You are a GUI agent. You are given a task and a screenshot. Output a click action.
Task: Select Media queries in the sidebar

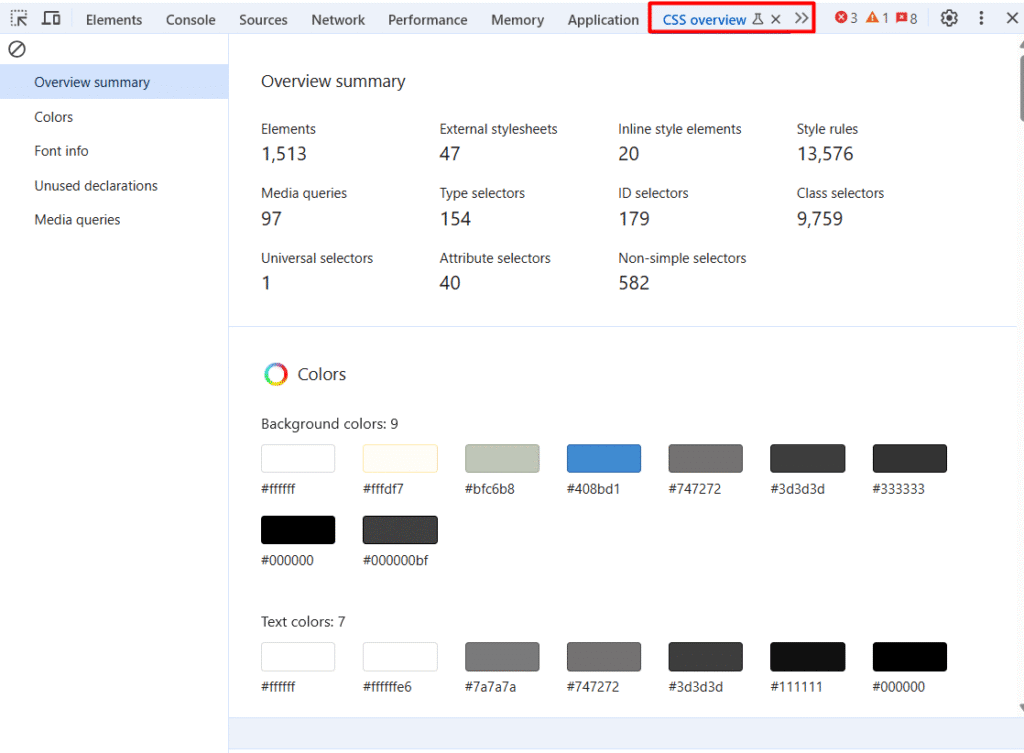coord(77,220)
